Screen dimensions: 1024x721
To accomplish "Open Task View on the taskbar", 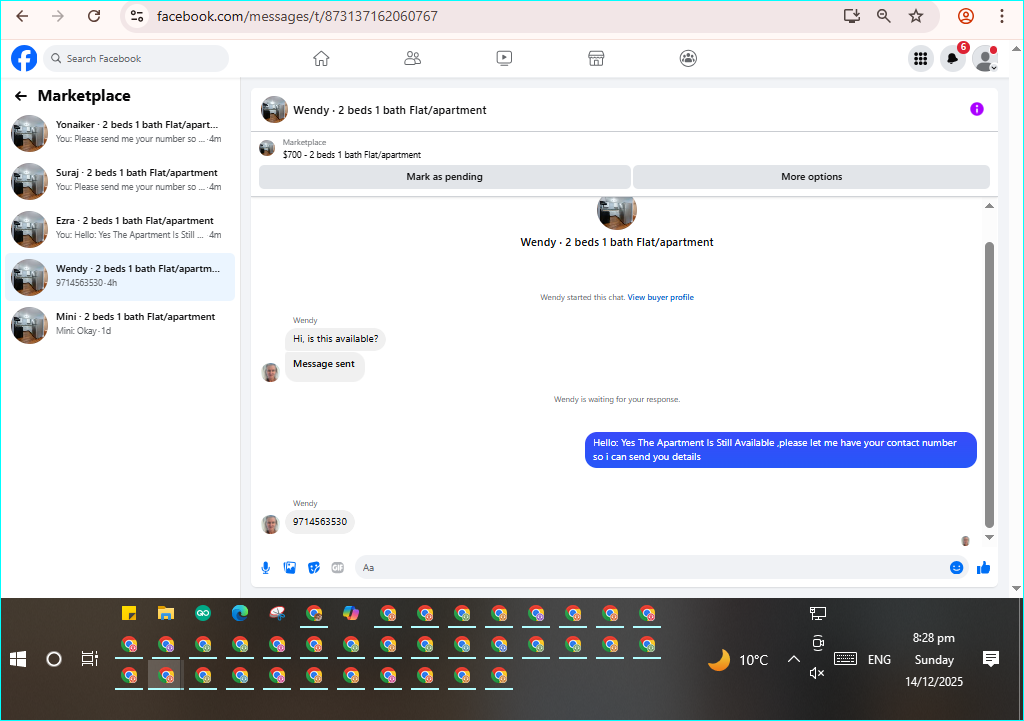I will [89, 660].
